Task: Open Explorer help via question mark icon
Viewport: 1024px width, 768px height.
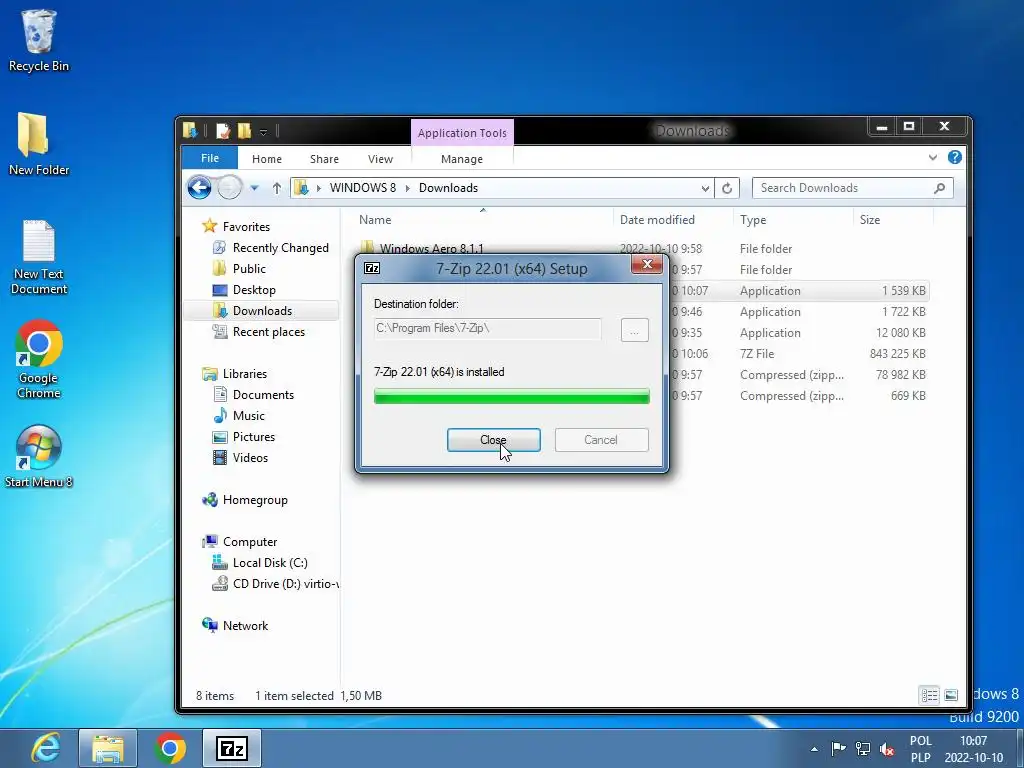Action: (954, 157)
